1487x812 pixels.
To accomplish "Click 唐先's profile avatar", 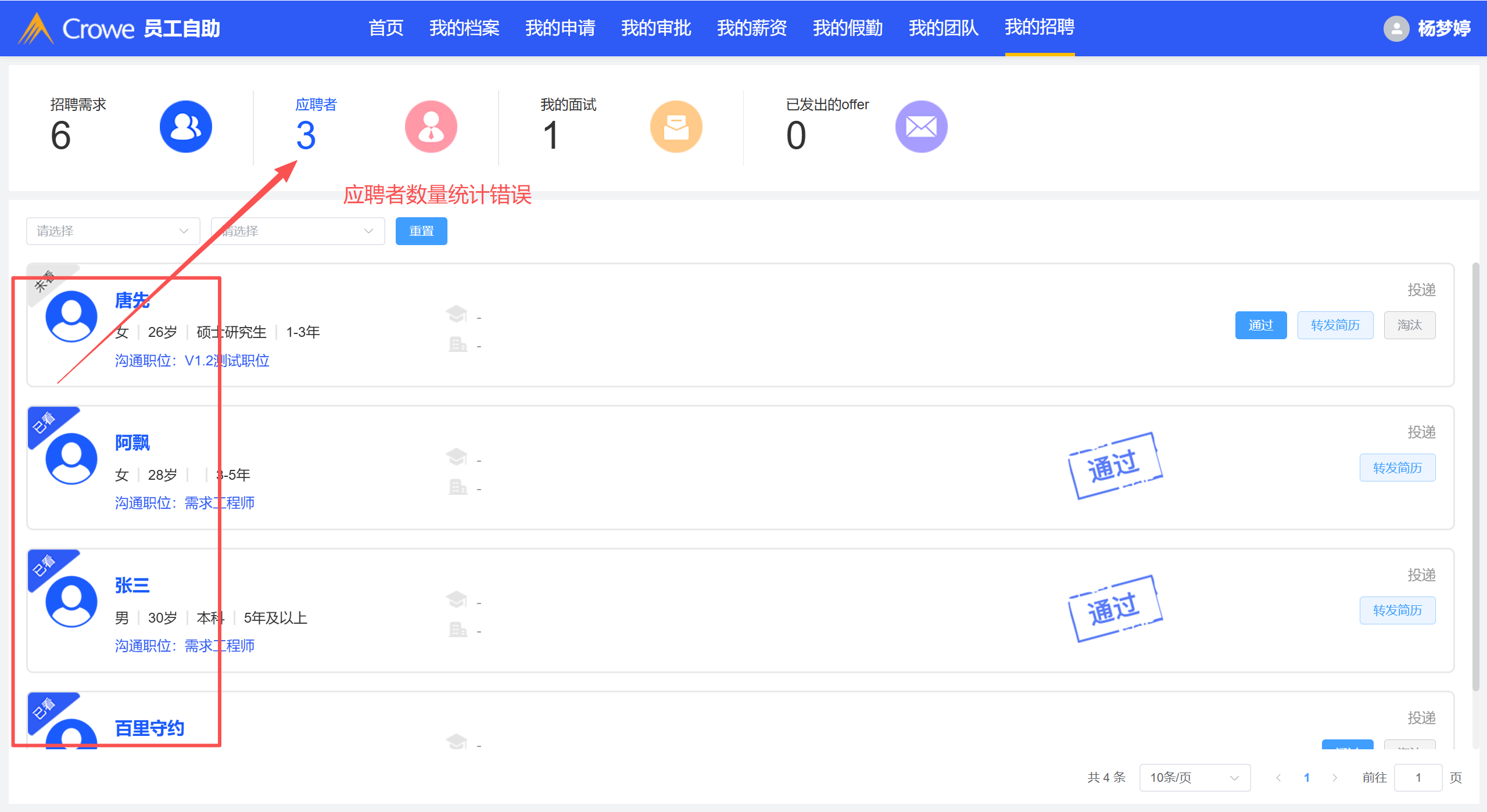I will pyautogui.click(x=71, y=317).
